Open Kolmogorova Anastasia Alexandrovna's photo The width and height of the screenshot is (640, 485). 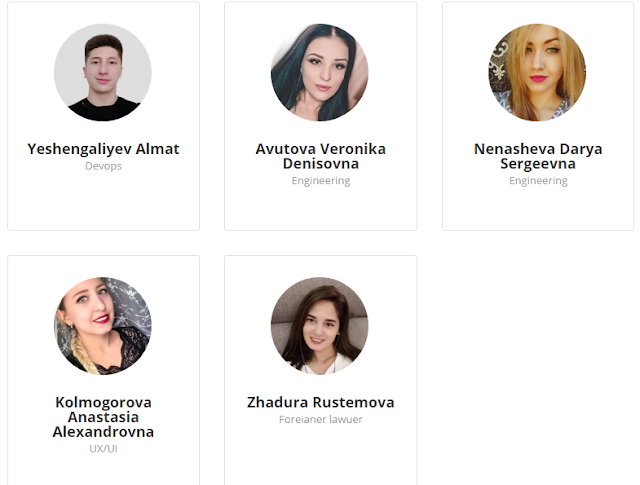103,326
